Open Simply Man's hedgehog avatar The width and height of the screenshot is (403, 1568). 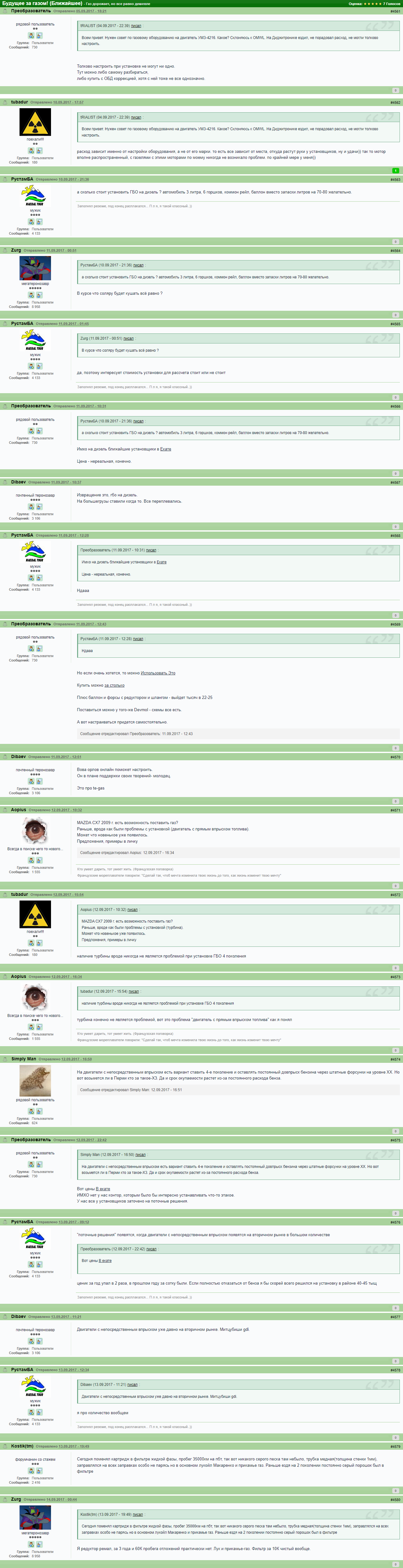[x=35, y=1080]
